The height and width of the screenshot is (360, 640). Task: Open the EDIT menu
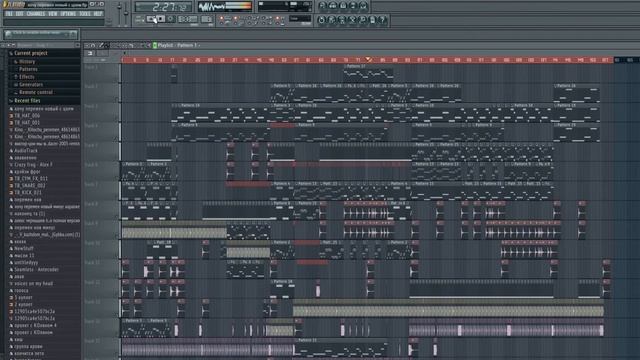pos(19,14)
